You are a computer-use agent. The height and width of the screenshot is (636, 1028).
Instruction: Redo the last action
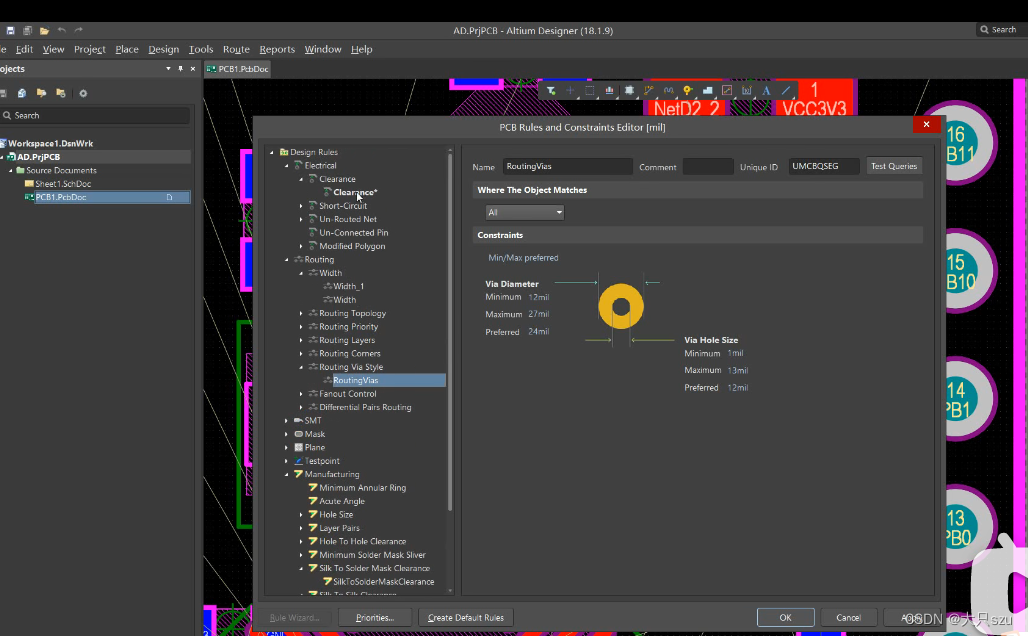click(79, 30)
